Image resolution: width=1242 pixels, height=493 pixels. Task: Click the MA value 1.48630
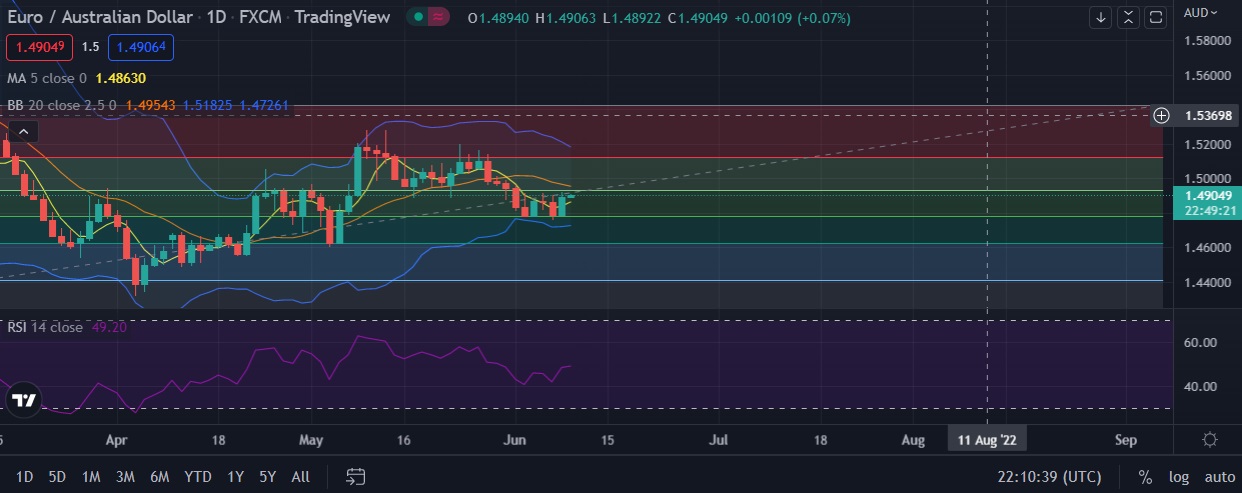(122, 77)
